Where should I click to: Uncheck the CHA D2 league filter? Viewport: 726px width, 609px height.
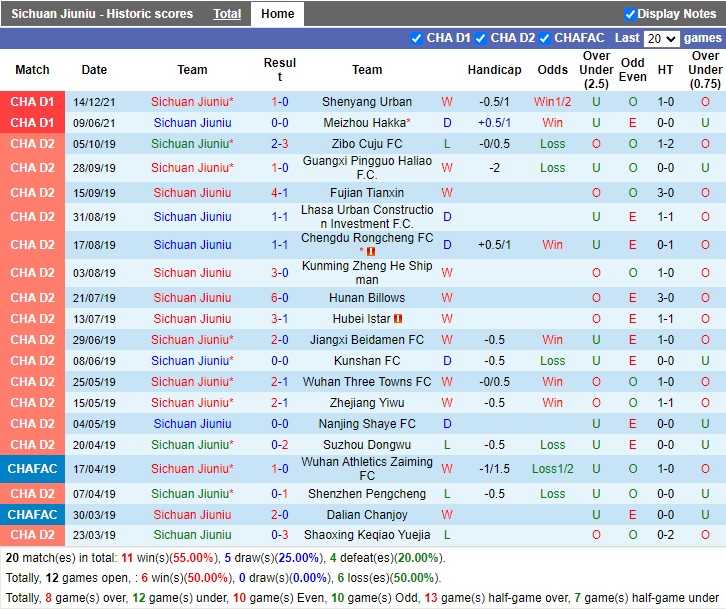(481, 38)
